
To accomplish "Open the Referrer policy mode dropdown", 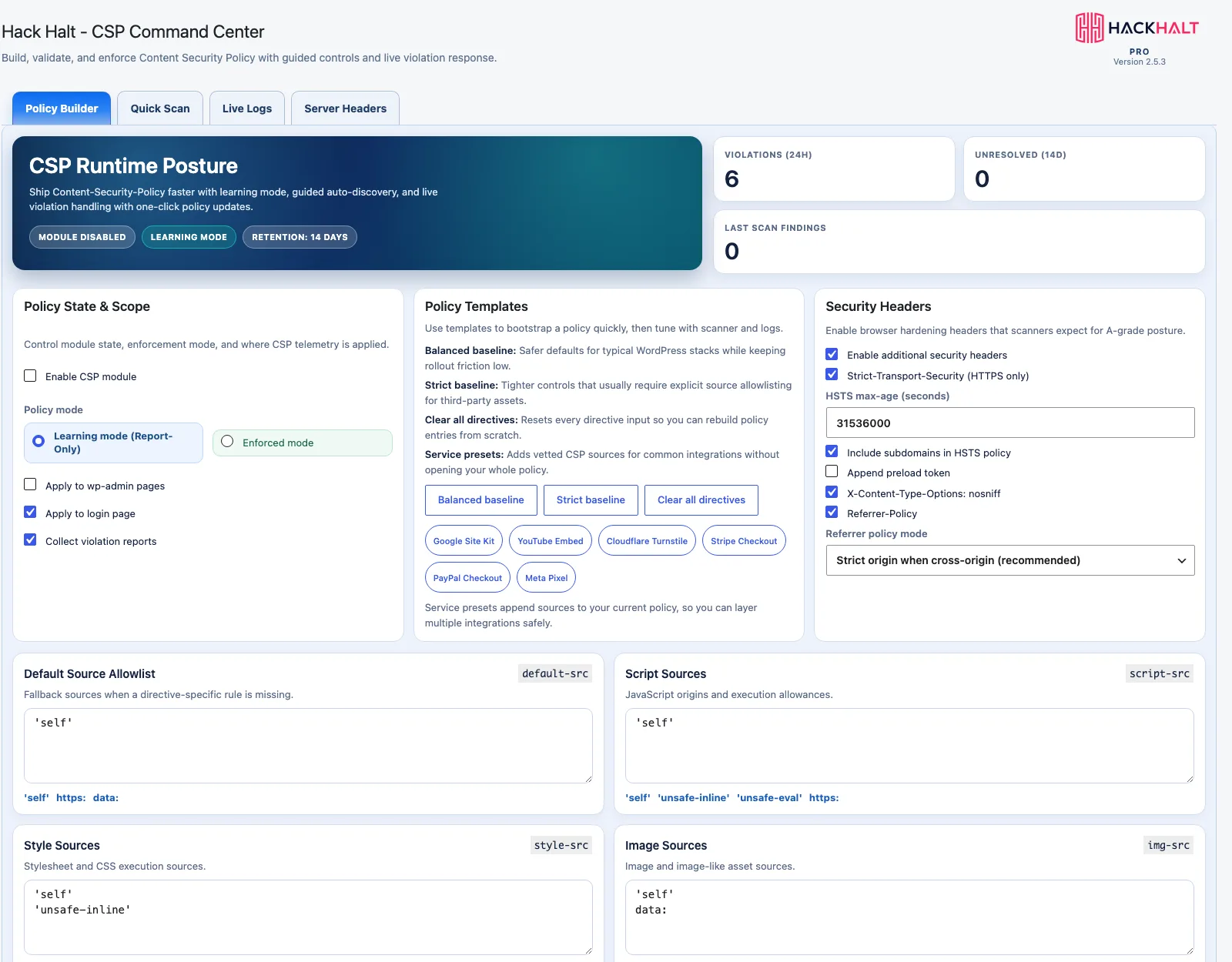I will [x=1010, y=560].
